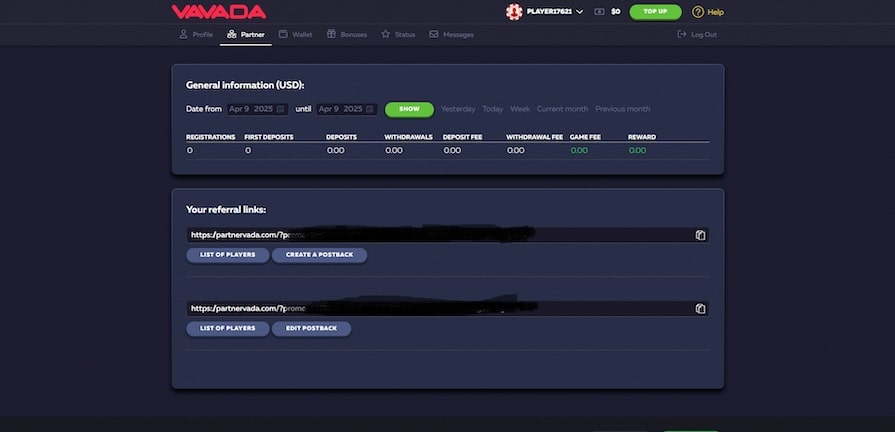
Task: Click the until date input field
Action: [x=347, y=109]
